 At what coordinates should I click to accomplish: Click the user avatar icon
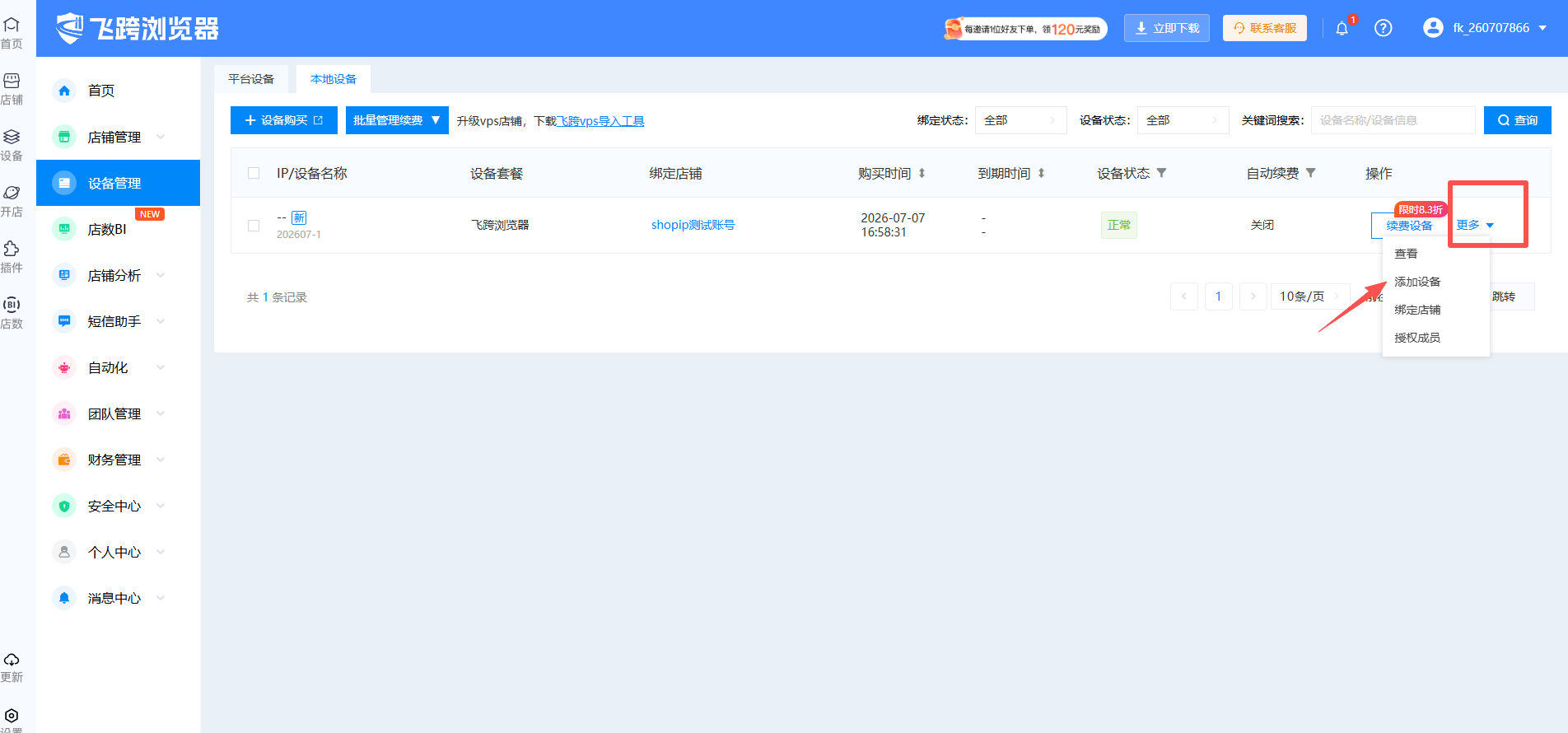coord(1433,28)
